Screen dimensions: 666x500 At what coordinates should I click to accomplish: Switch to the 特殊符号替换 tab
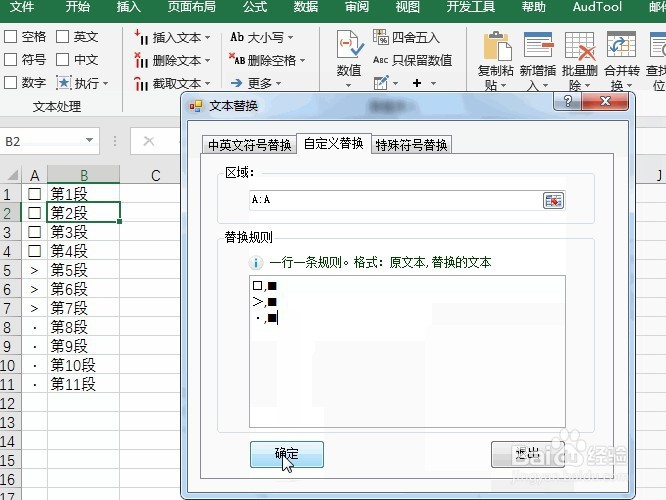[411, 145]
